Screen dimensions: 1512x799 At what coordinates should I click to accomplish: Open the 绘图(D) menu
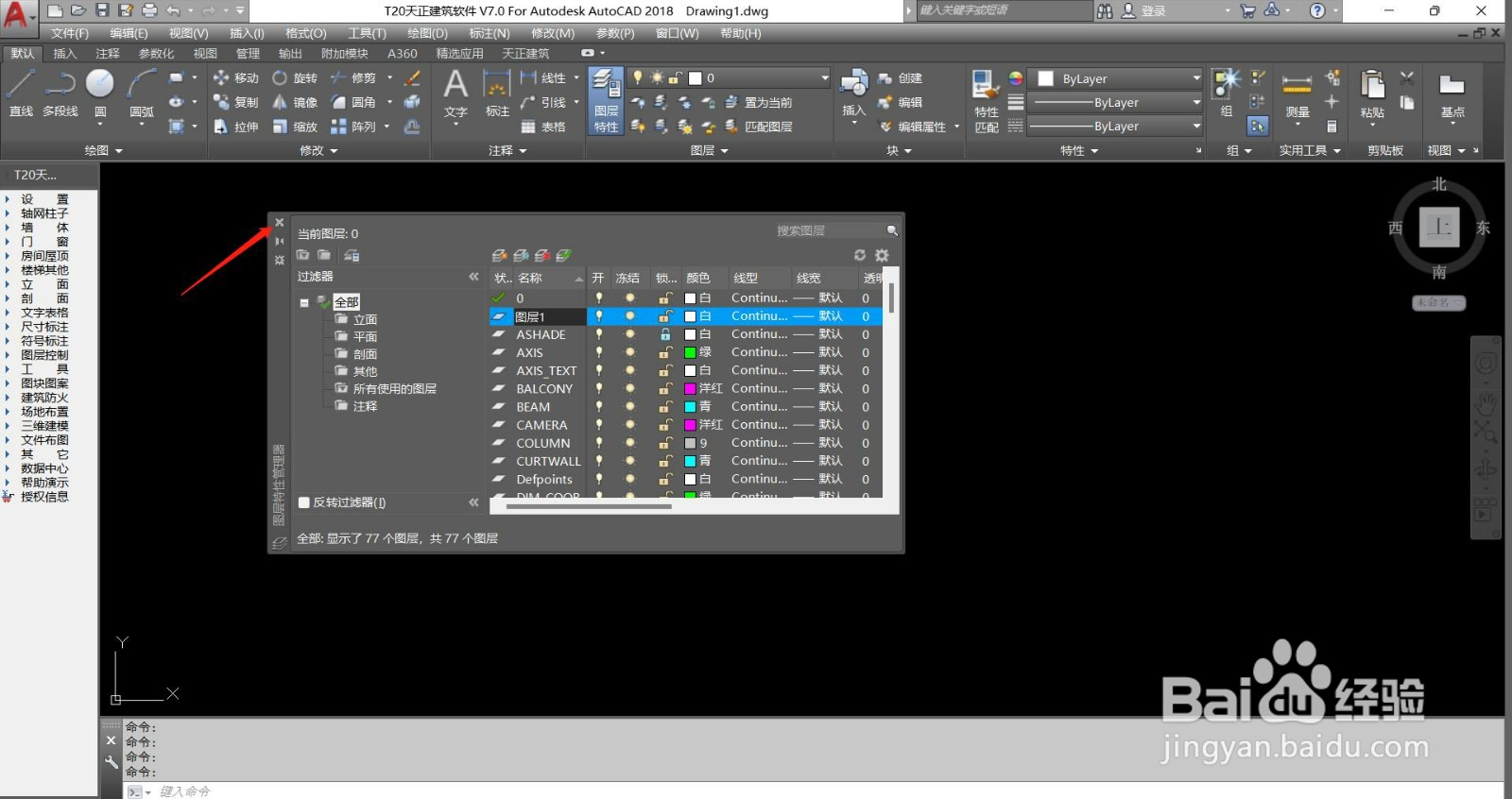click(x=427, y=33)
